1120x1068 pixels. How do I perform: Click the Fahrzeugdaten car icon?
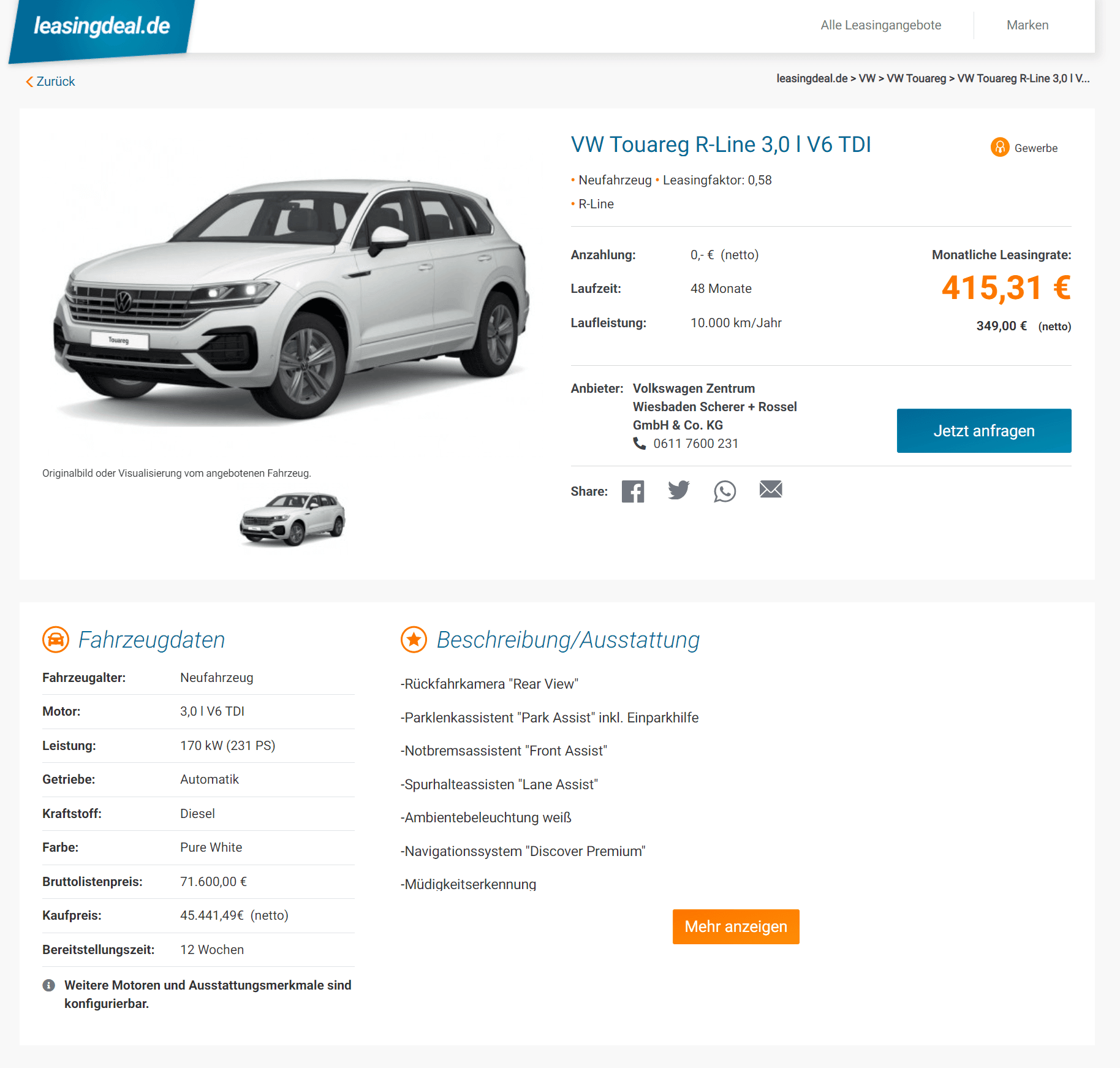click(x=56, y=640)
